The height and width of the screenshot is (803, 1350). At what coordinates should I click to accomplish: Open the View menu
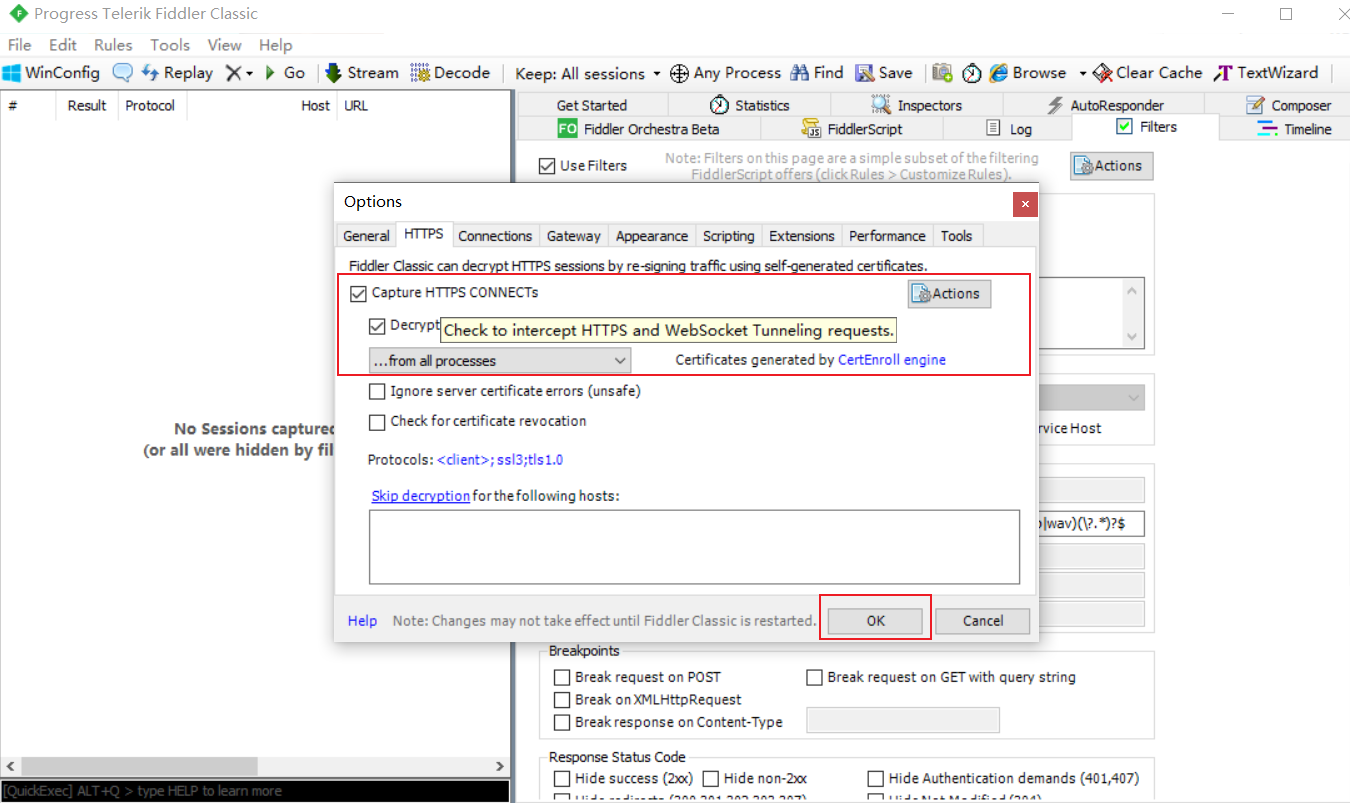tap(224, 45)
